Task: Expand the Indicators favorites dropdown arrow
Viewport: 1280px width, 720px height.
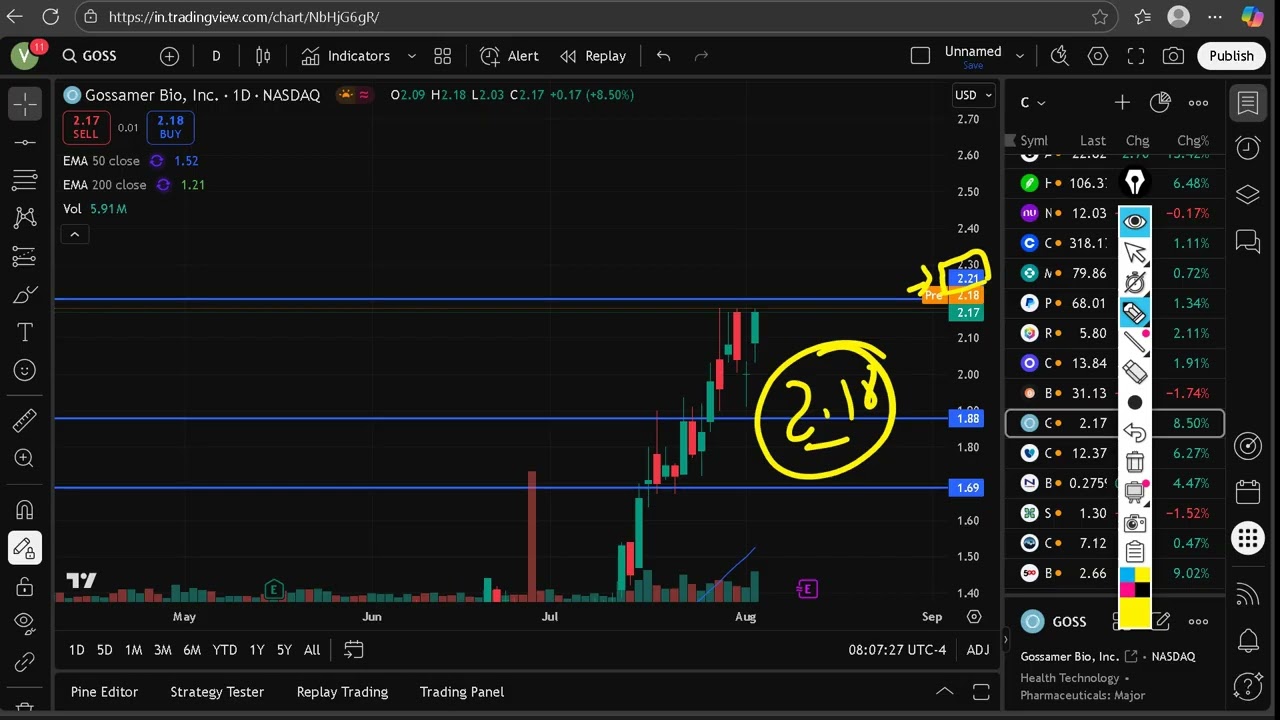Action: click(411, 56)
